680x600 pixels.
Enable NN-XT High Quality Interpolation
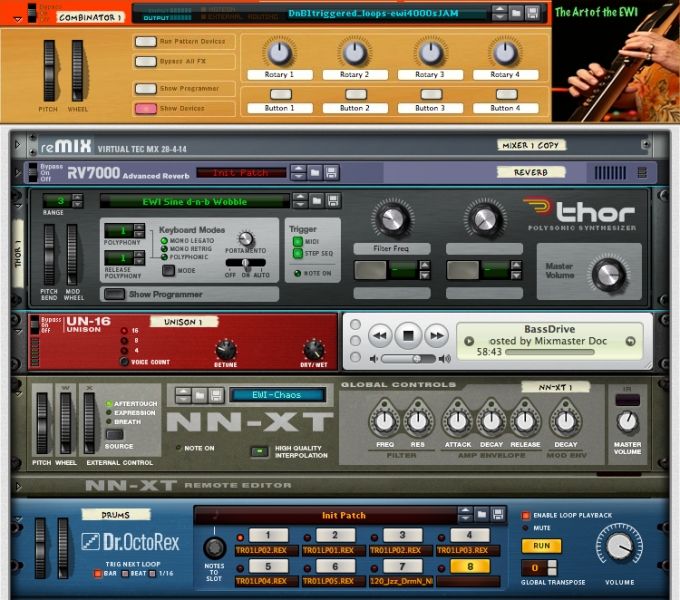tap(258, 451)
